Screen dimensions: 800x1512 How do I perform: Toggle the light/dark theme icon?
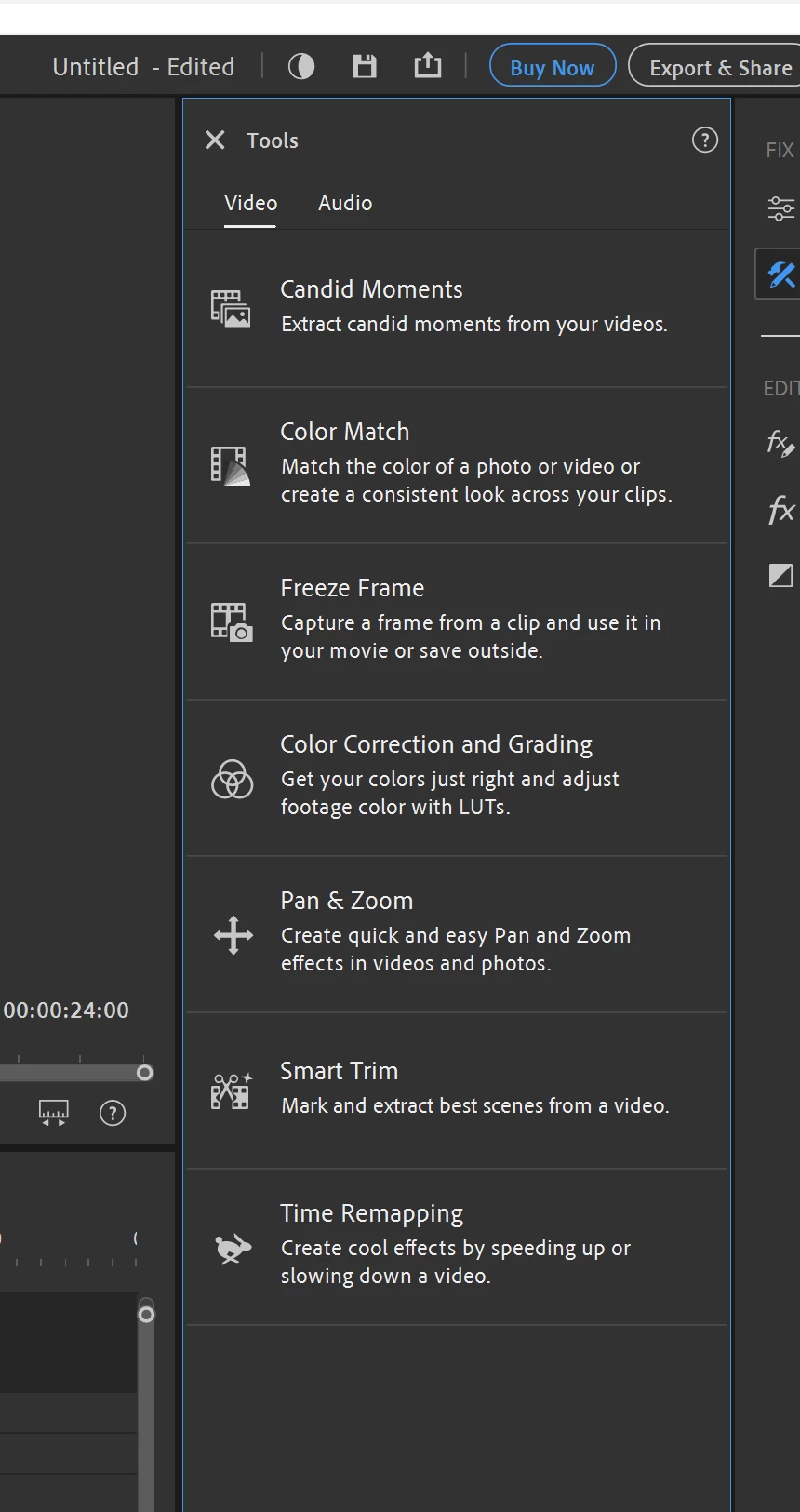click(x=301, y=67)
